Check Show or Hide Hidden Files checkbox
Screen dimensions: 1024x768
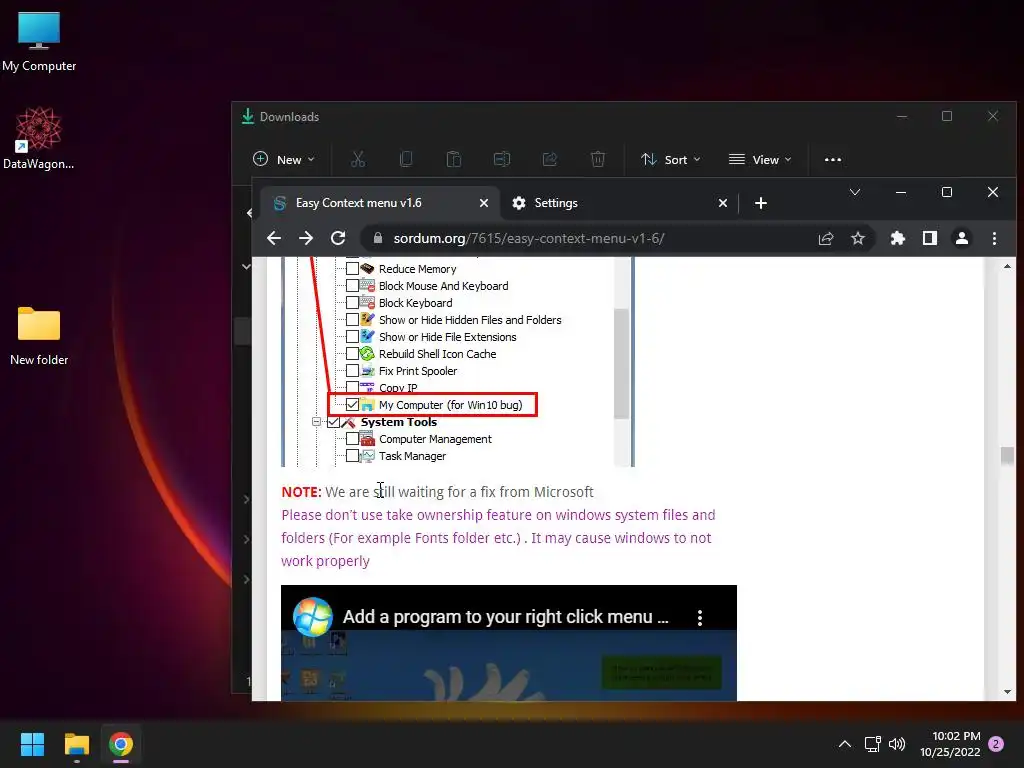click(352, 319)
